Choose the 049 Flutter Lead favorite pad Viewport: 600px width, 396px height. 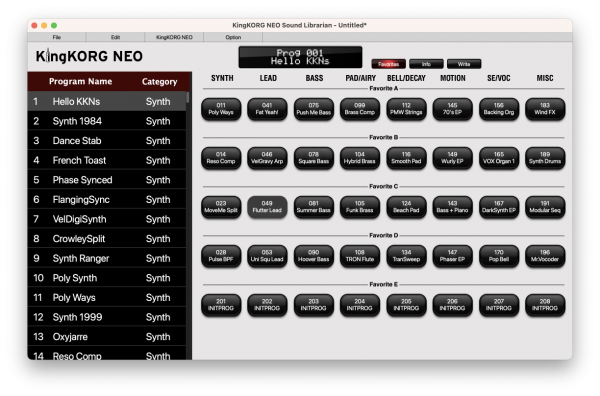[x=267, y=207]
